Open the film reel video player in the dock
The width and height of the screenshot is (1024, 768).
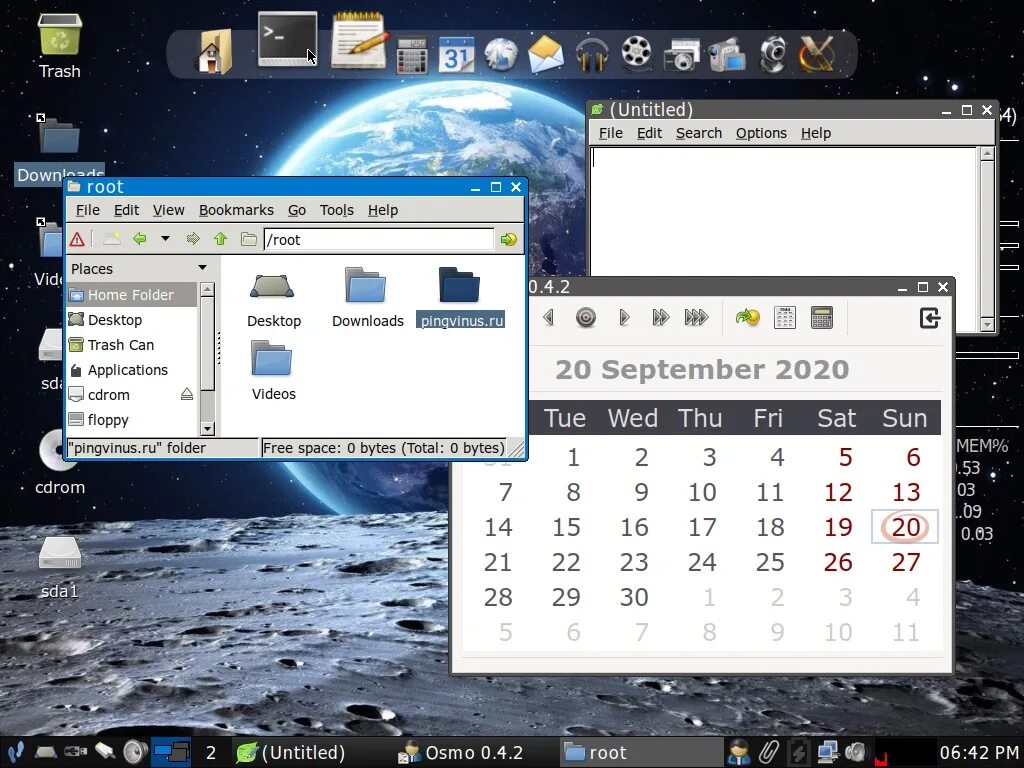tap(637, 54)
